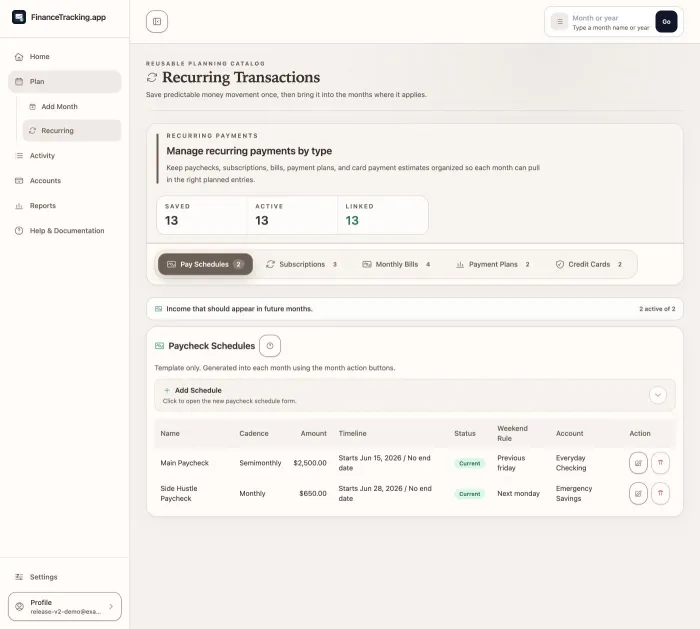Click the FinanceTracking.app logo icon
700x629 pixels.
tap(19, 17)
